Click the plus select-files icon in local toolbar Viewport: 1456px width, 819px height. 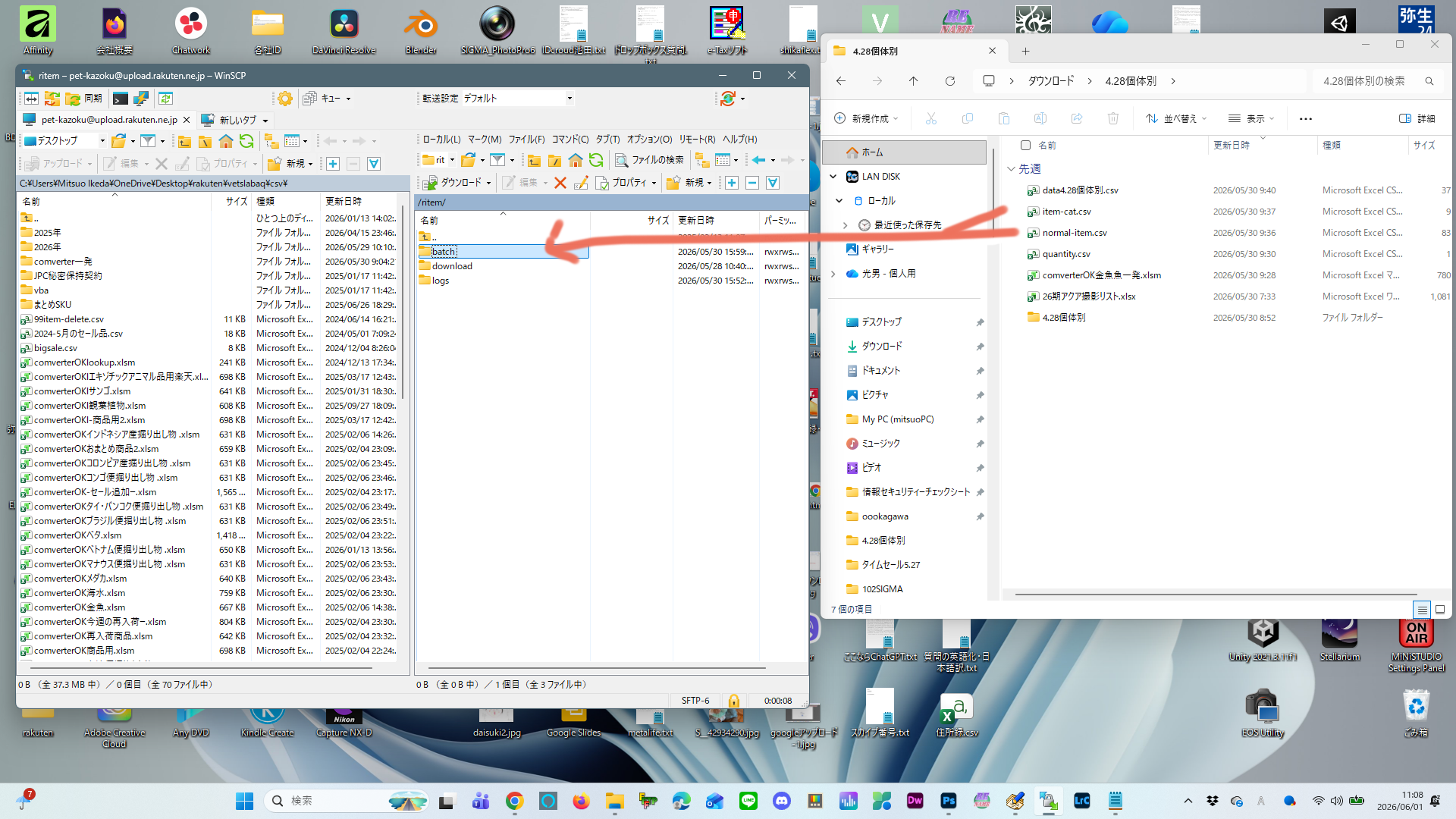point(333,164)
